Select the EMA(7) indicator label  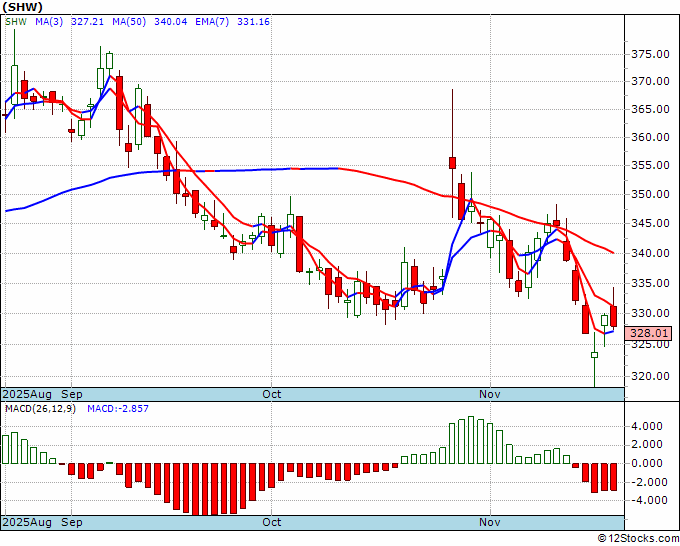[x=212, y=22]
